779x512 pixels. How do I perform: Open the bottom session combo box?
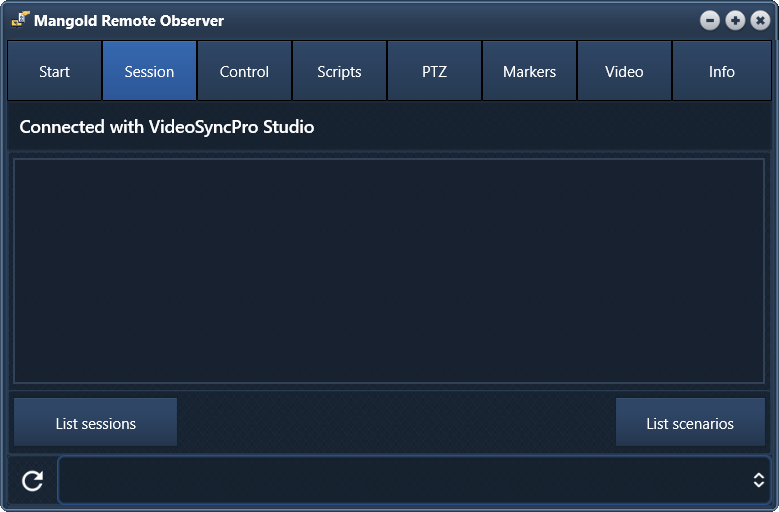(414, 480)
